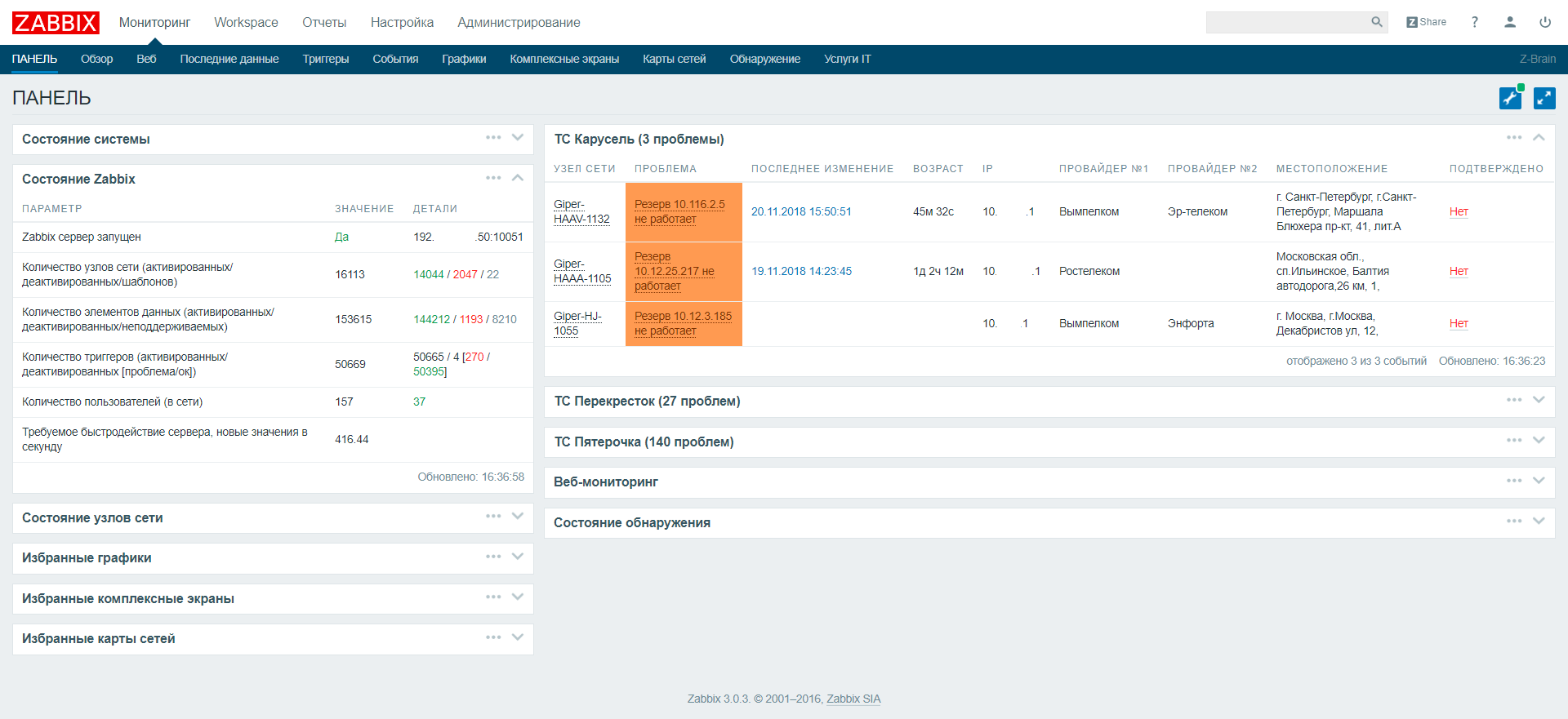The width and height of the screenshot is (1568, 719).
Task: Switch to the События tab
Action: (395, 59)
